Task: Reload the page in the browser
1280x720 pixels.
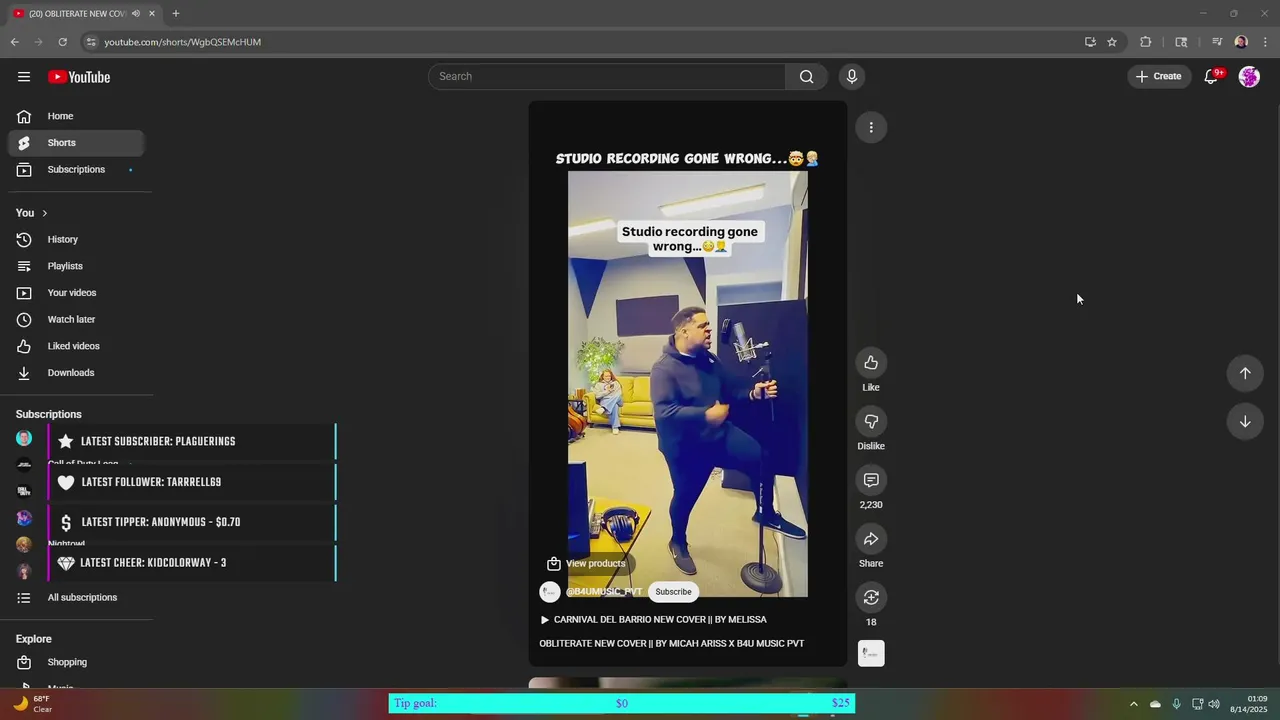Action: pyautogui.click(x=62, y=42)
